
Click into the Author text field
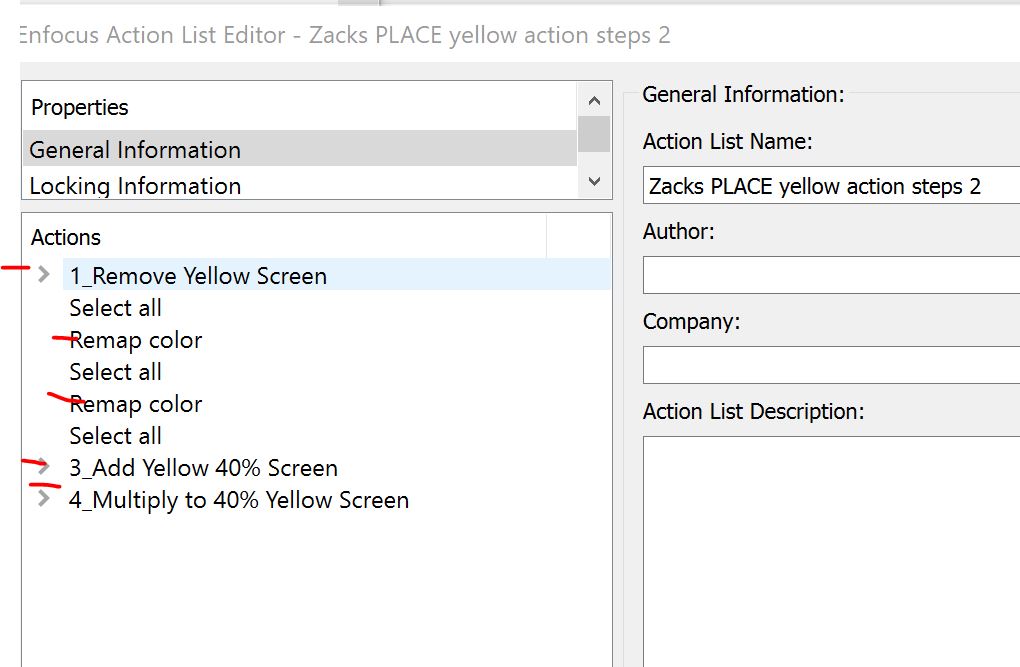point(830,275)
